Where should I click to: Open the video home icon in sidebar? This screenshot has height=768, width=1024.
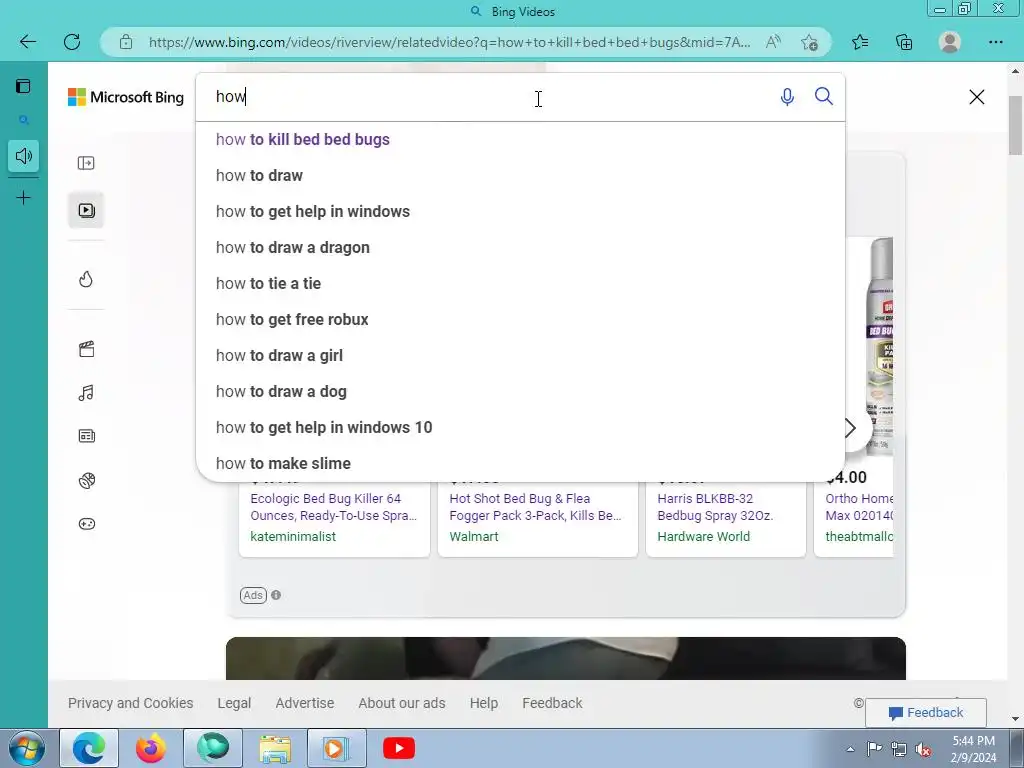[86, 210]
